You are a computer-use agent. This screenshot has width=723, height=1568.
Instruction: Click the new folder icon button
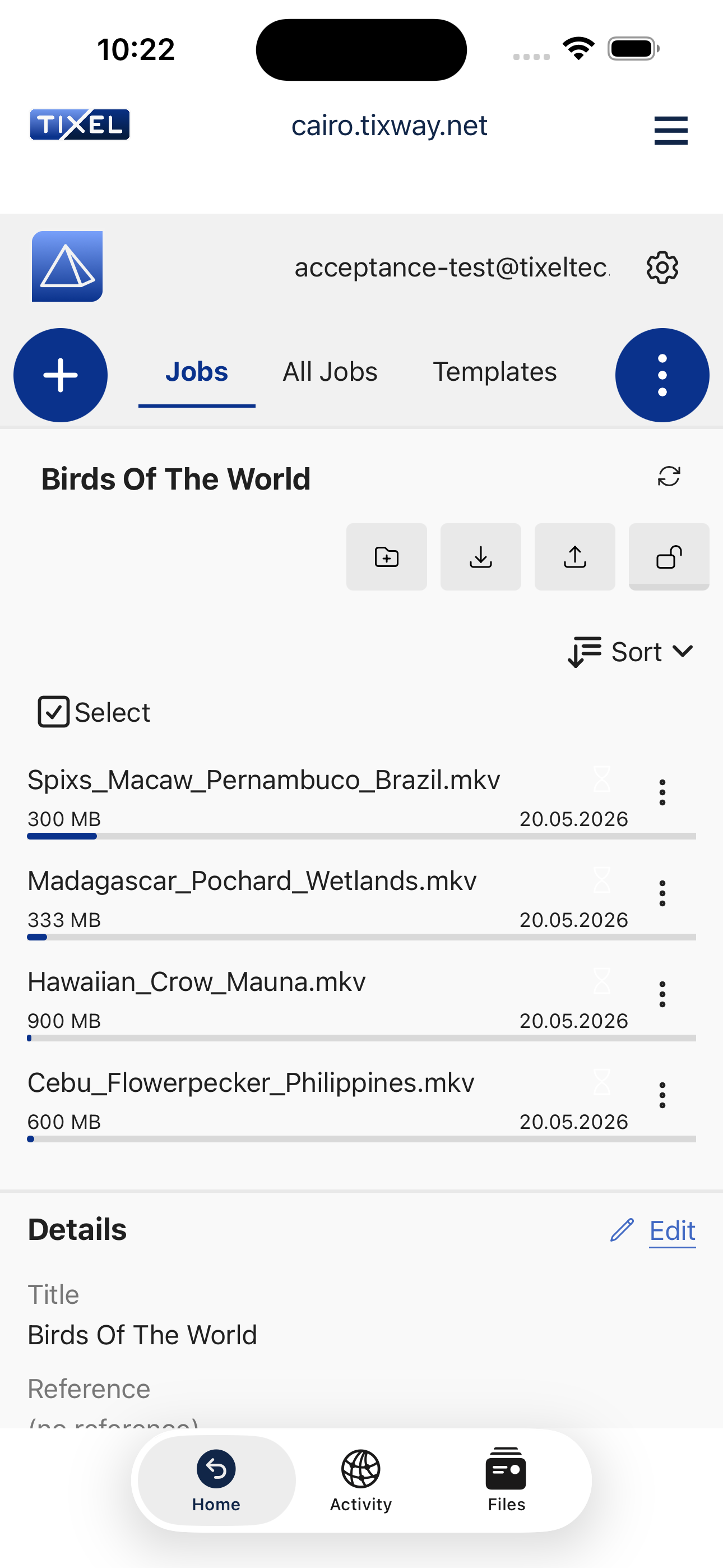[387, 557]
